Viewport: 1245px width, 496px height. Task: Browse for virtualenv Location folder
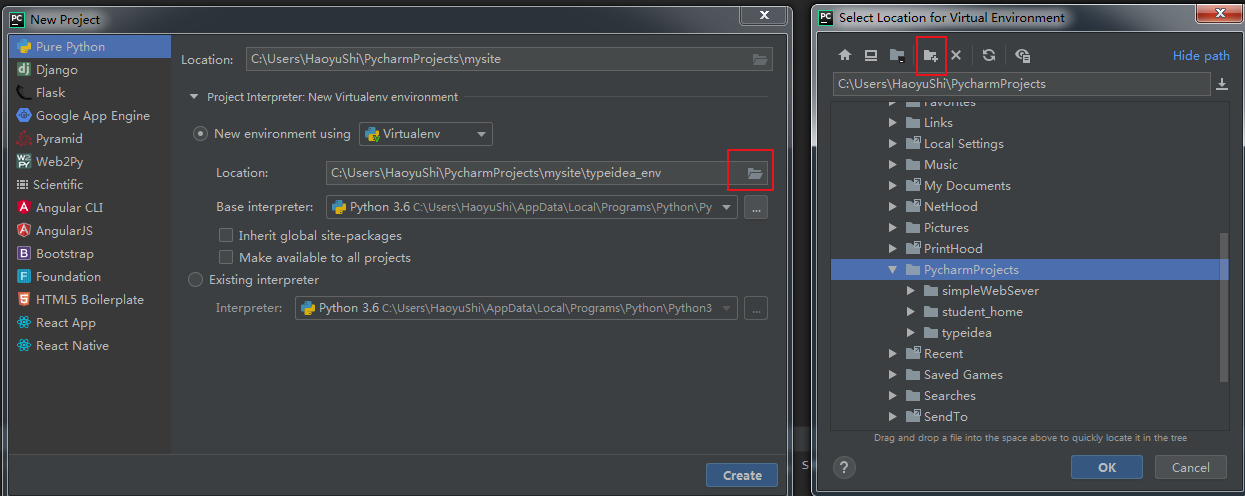coord(755,173)
